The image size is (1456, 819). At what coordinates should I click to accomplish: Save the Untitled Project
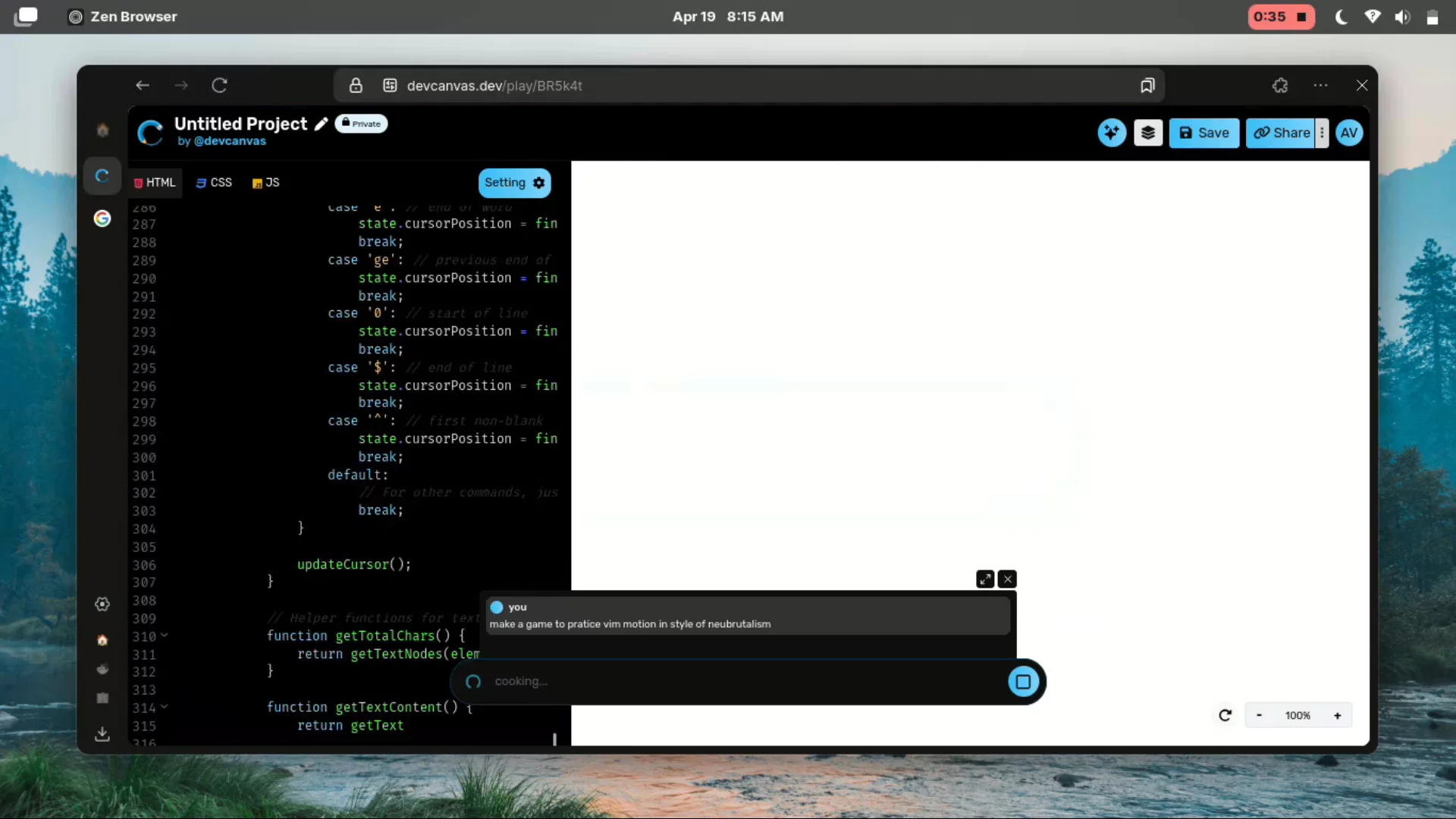coord(1204,133)
